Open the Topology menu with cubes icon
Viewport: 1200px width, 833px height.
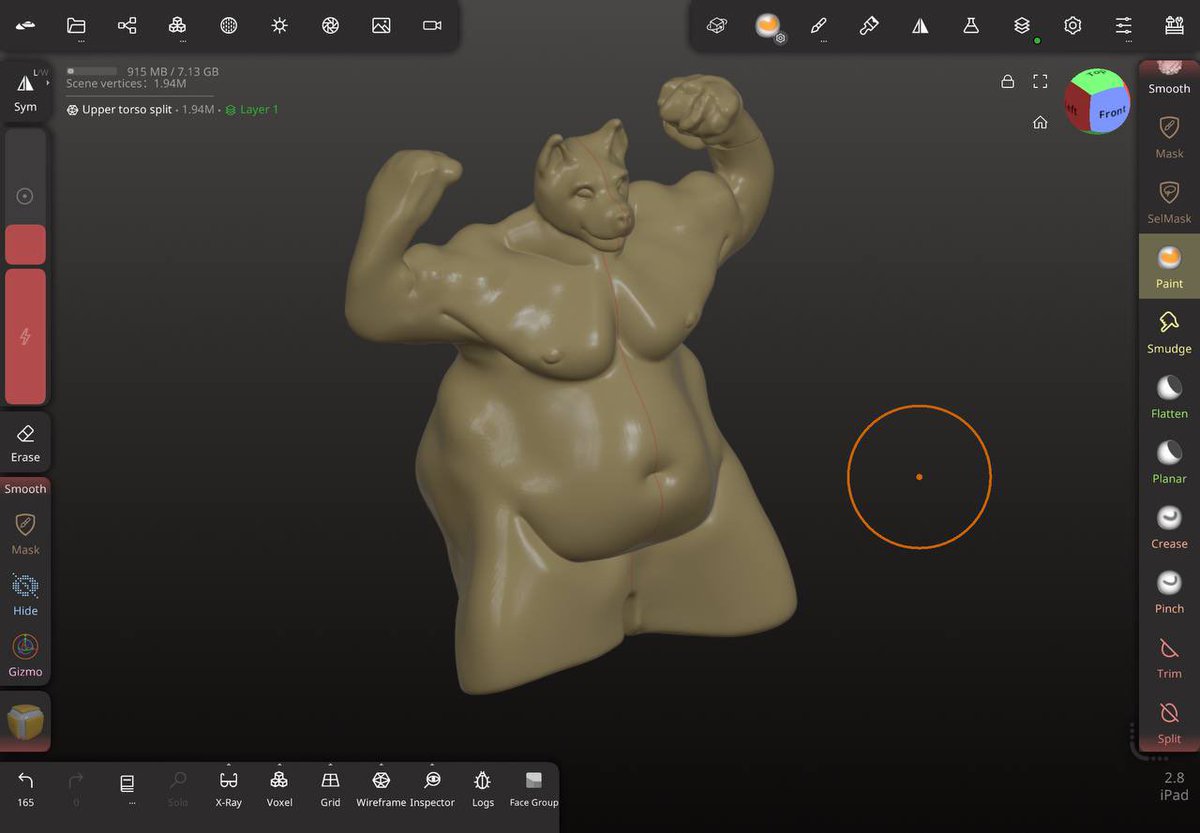point(178,26)
